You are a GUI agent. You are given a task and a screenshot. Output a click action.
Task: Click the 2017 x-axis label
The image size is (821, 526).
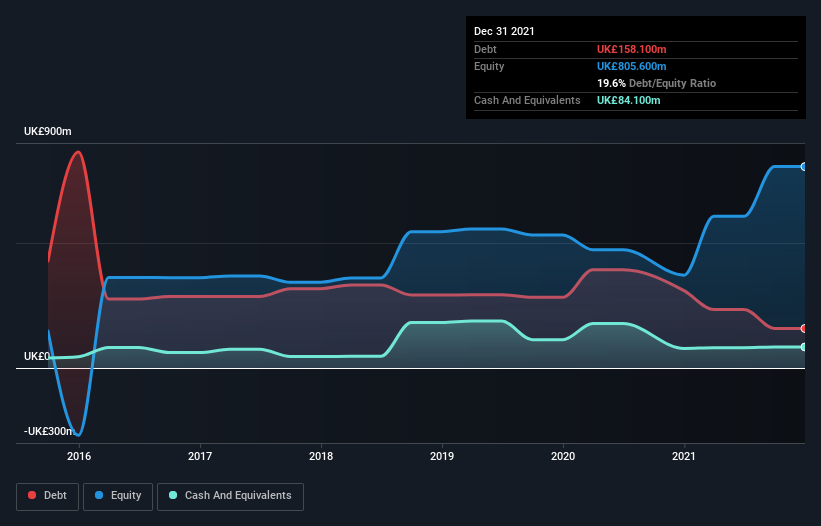(200, 456)
